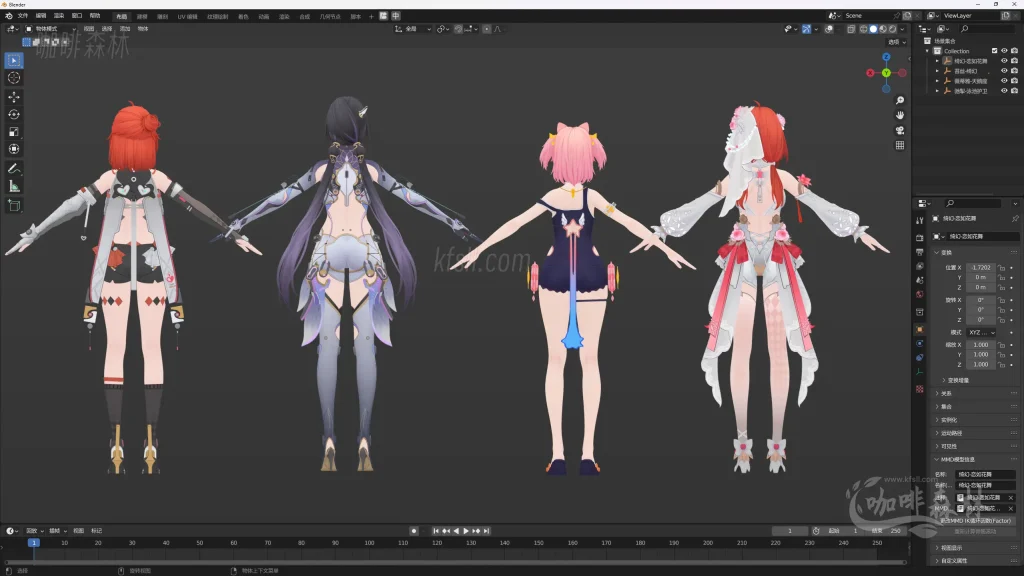Screen dimensions: 1024x576
Task: Select the Scale tool
Action: (14, 132)
